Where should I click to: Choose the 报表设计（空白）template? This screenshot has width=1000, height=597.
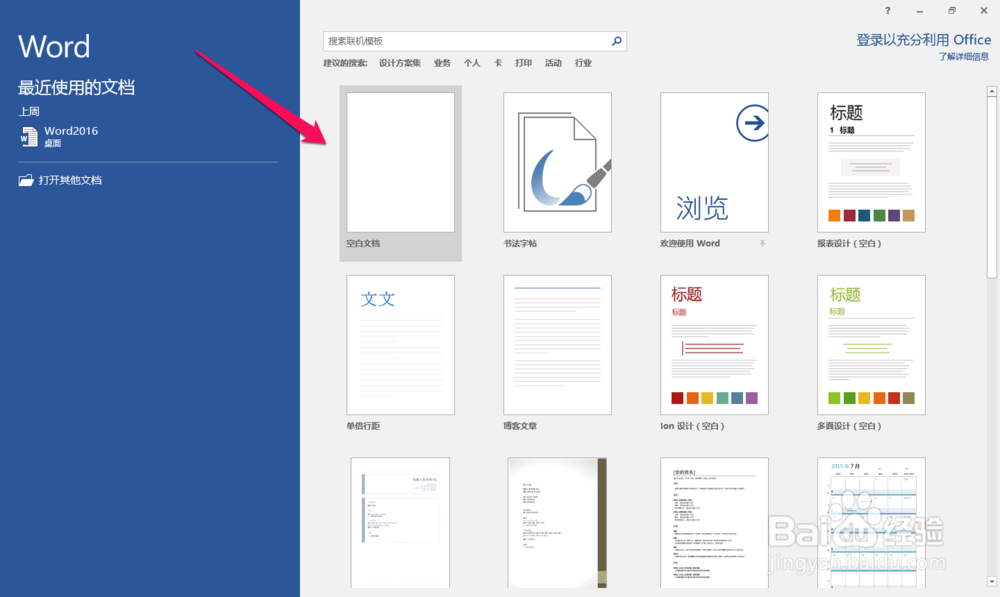click(x=871, y=163)
